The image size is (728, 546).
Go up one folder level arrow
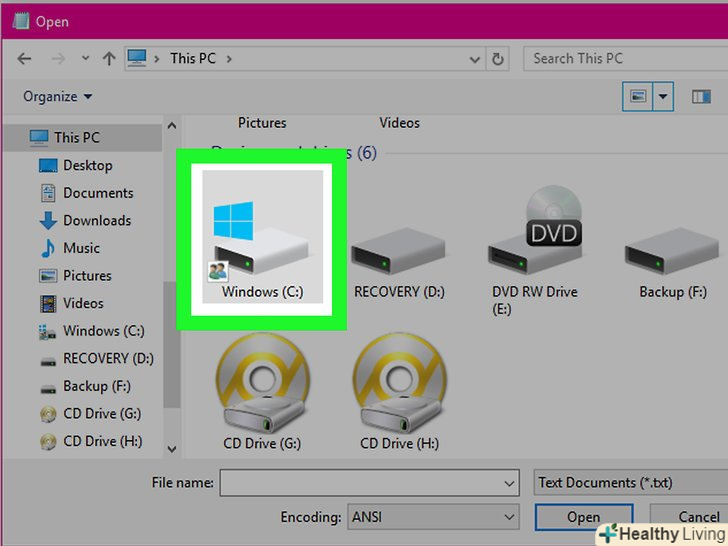(x=109, y=59)
